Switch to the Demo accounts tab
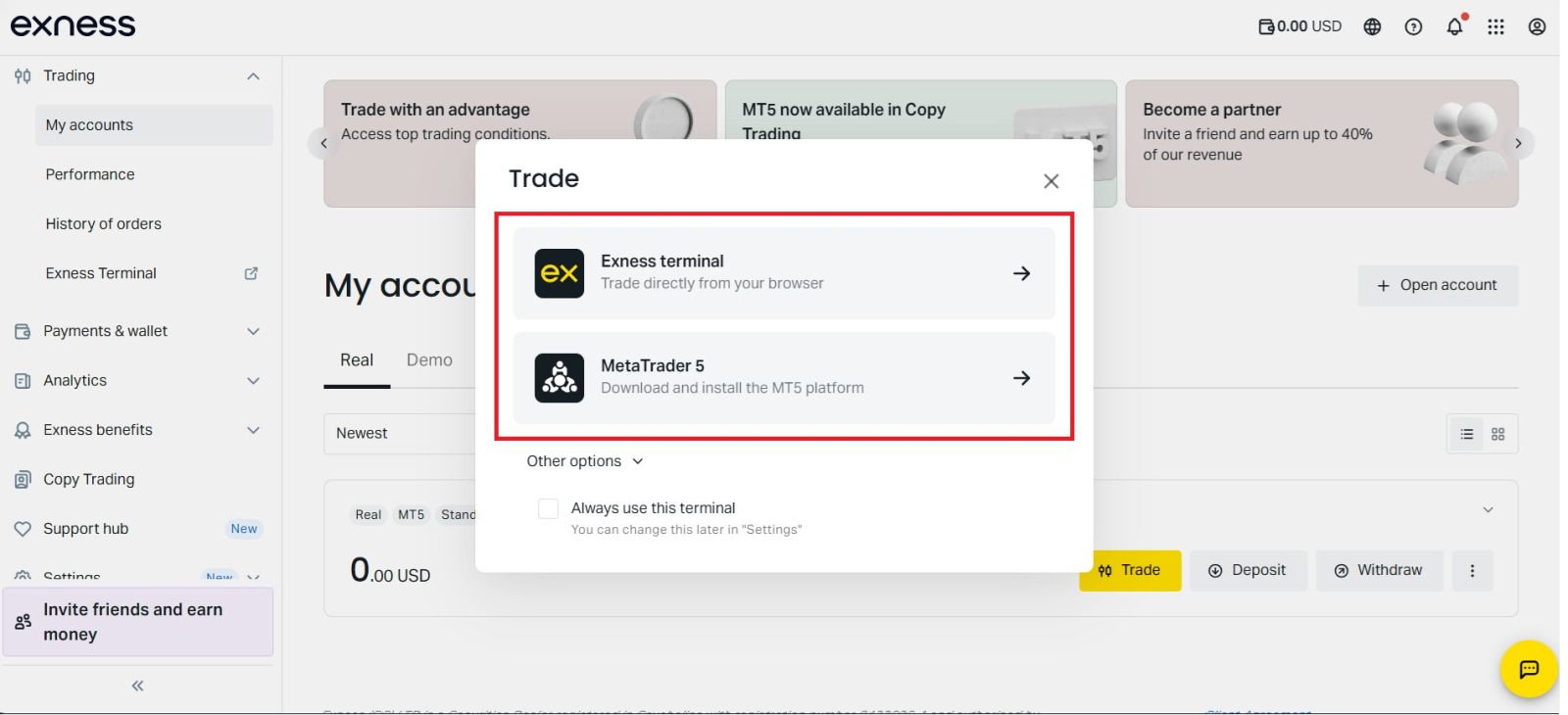This screenshot has width=1568, height=715. [429, 360]
